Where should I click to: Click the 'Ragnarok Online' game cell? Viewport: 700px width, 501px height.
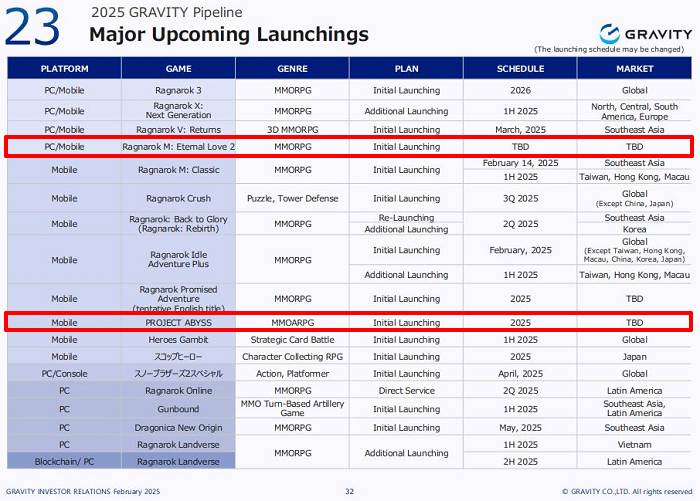[x=179, y=391]
